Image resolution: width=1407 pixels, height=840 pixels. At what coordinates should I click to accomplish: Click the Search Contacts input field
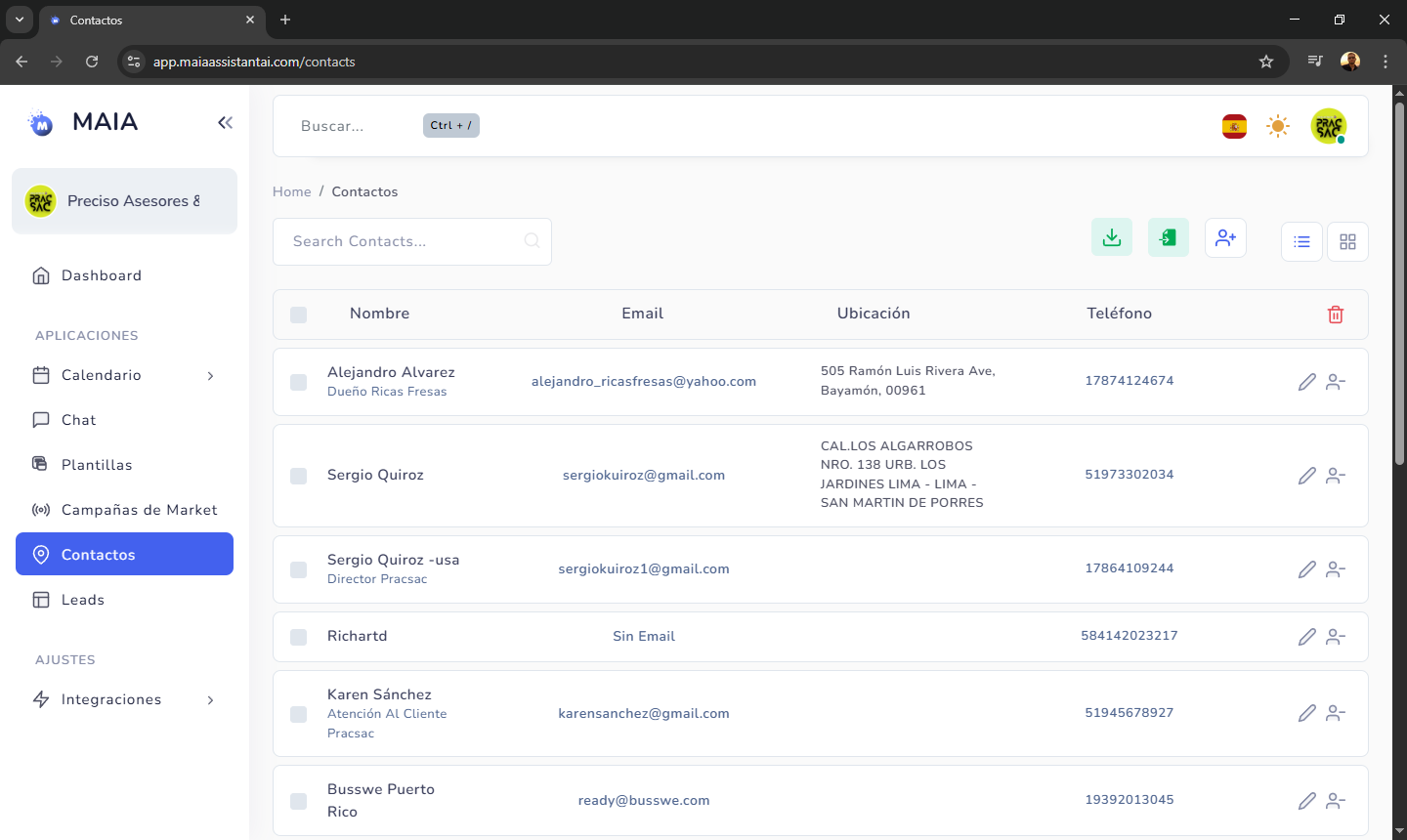(405, 241)
